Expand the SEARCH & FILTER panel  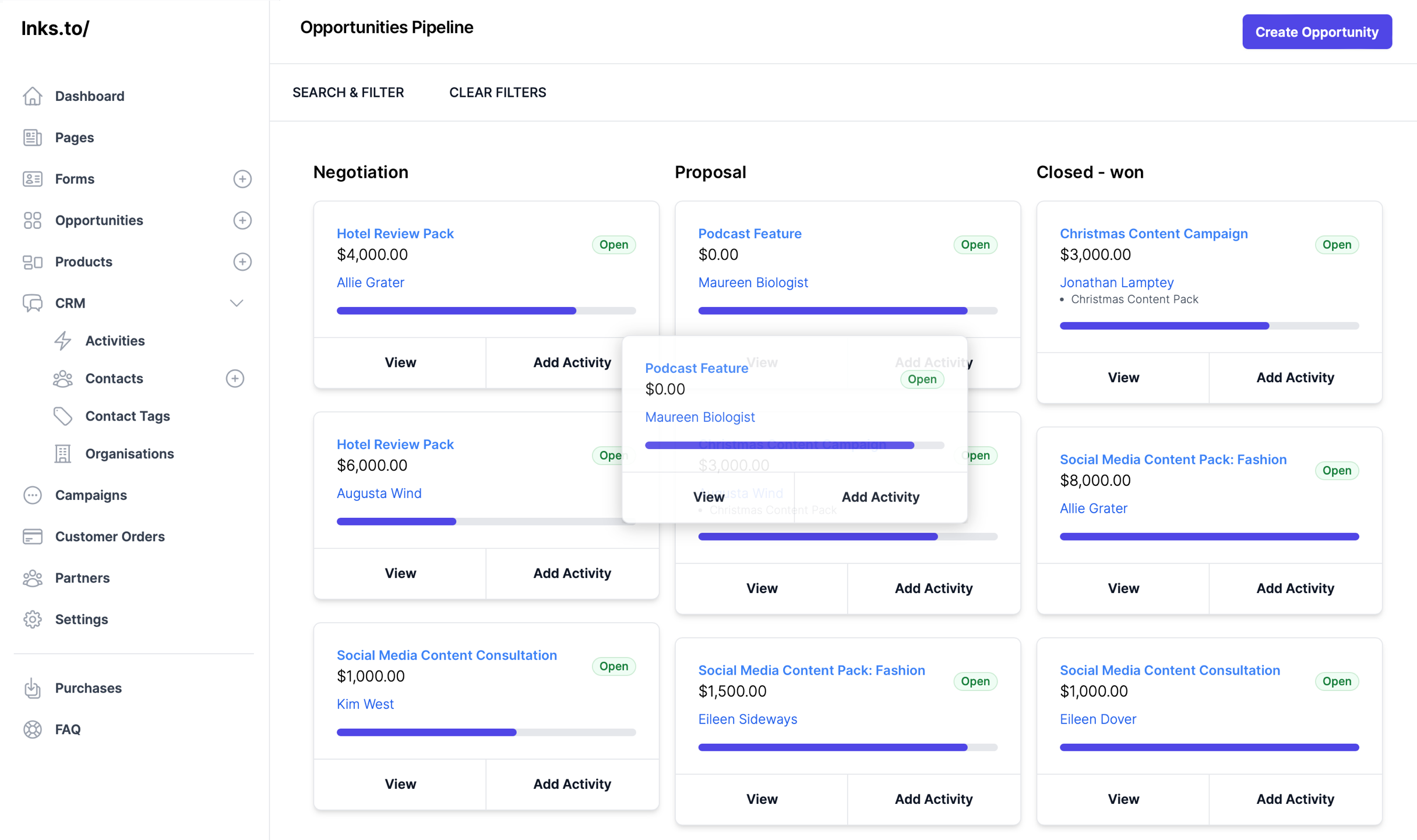pyautogui.click(x=348, y=92)
